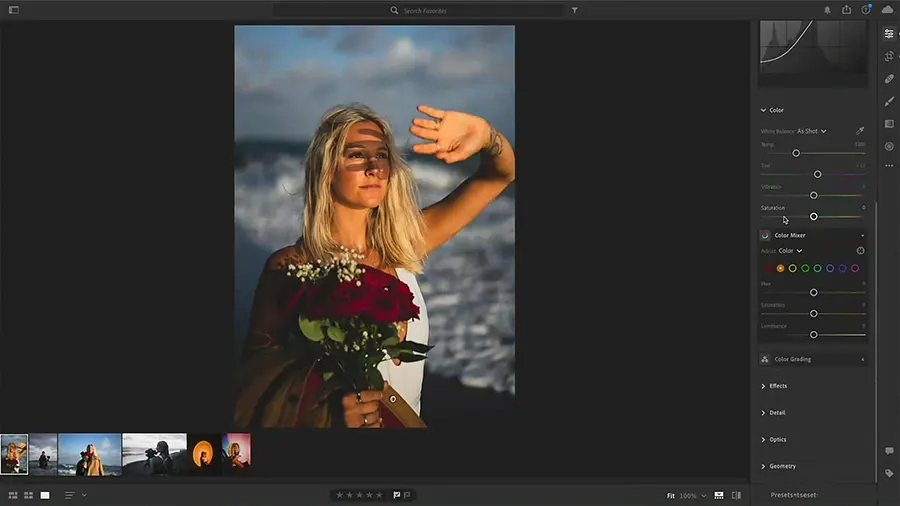Flag the photo as picked
Image resolution: width=900 pixels, height=506 pixels.
pyautogui.click(x=397, y=495)
